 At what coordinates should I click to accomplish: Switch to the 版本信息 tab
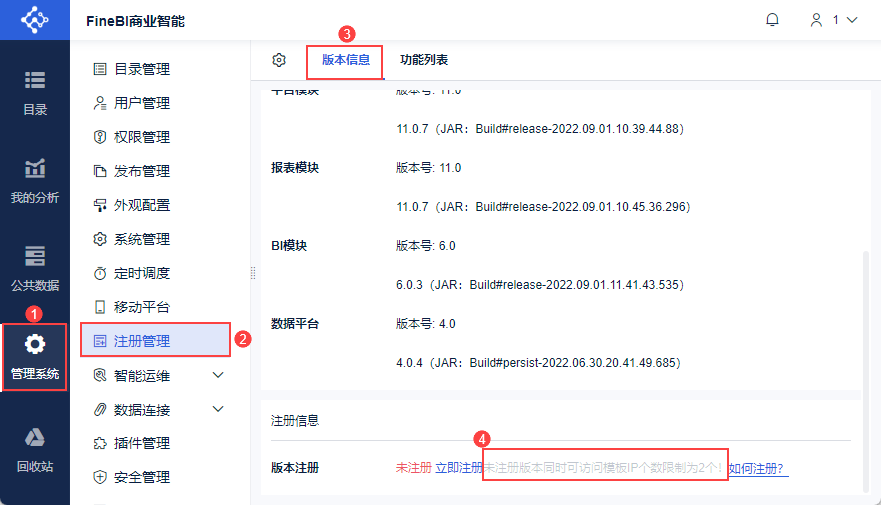(346, 60)
